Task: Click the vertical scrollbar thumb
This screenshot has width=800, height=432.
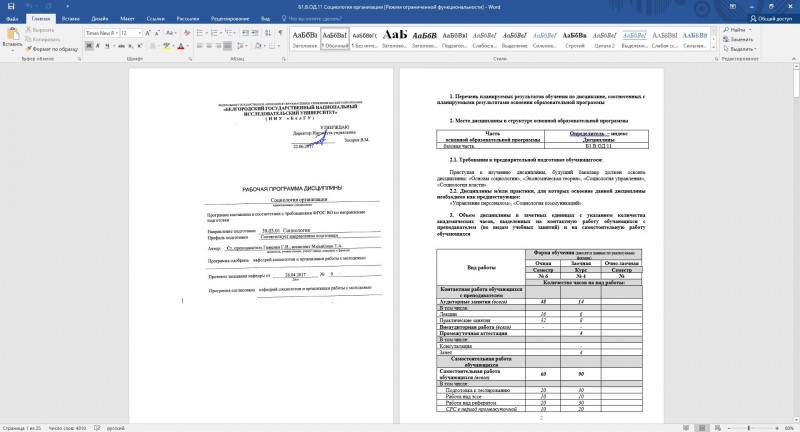Action: tap(796, 82)
